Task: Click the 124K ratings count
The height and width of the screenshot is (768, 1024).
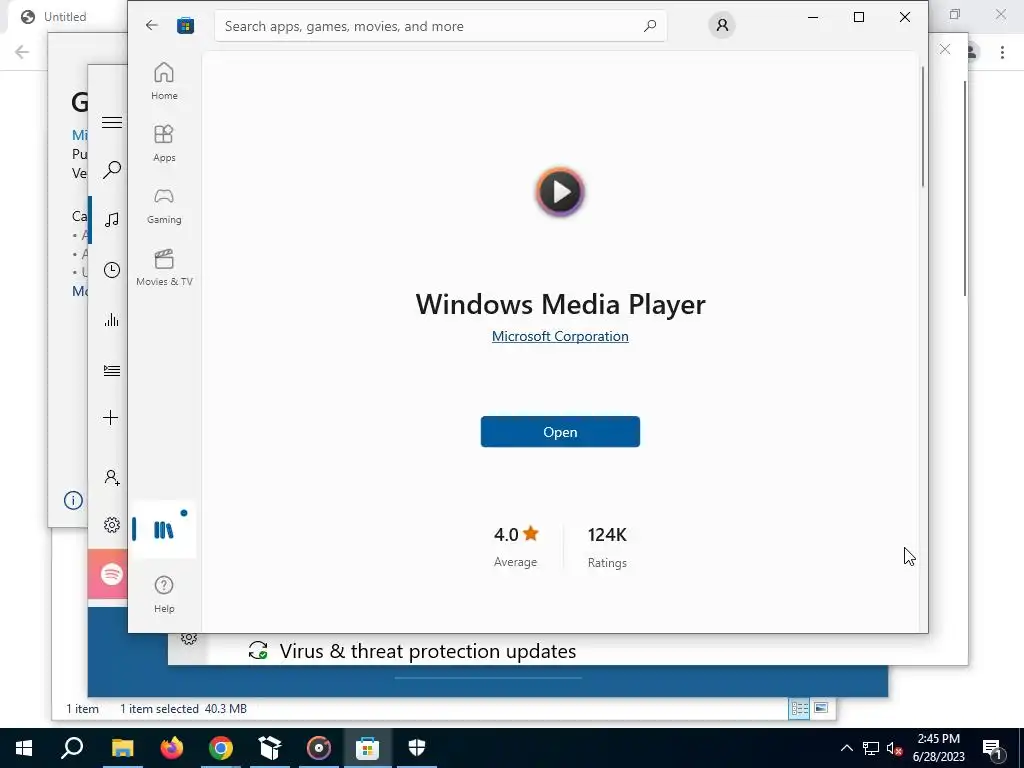Action: pyautogui.click(x=607, y=535)
